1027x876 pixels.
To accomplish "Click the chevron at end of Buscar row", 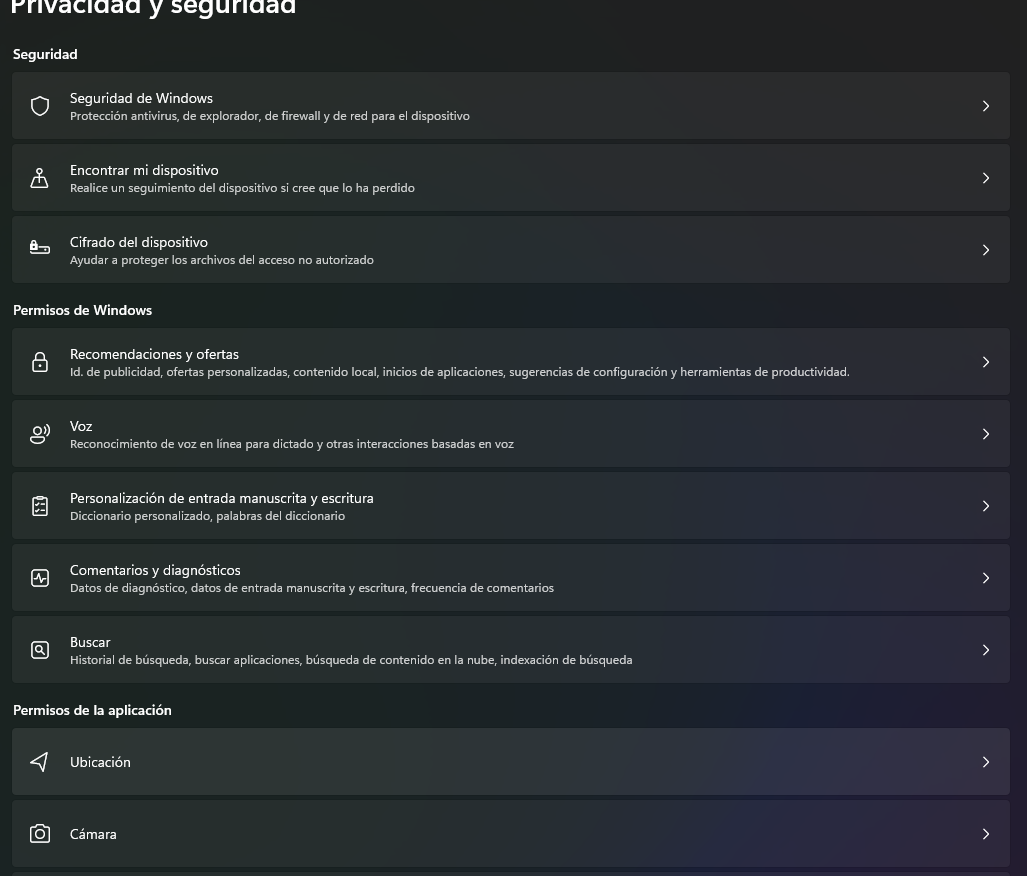I will [986, 650].
